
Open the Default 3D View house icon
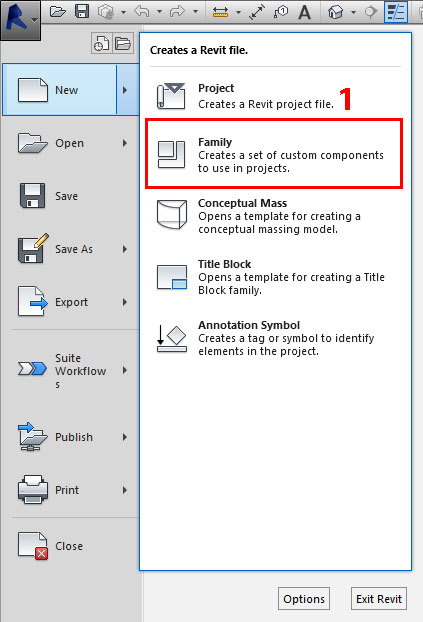click(x=335, y=12)
